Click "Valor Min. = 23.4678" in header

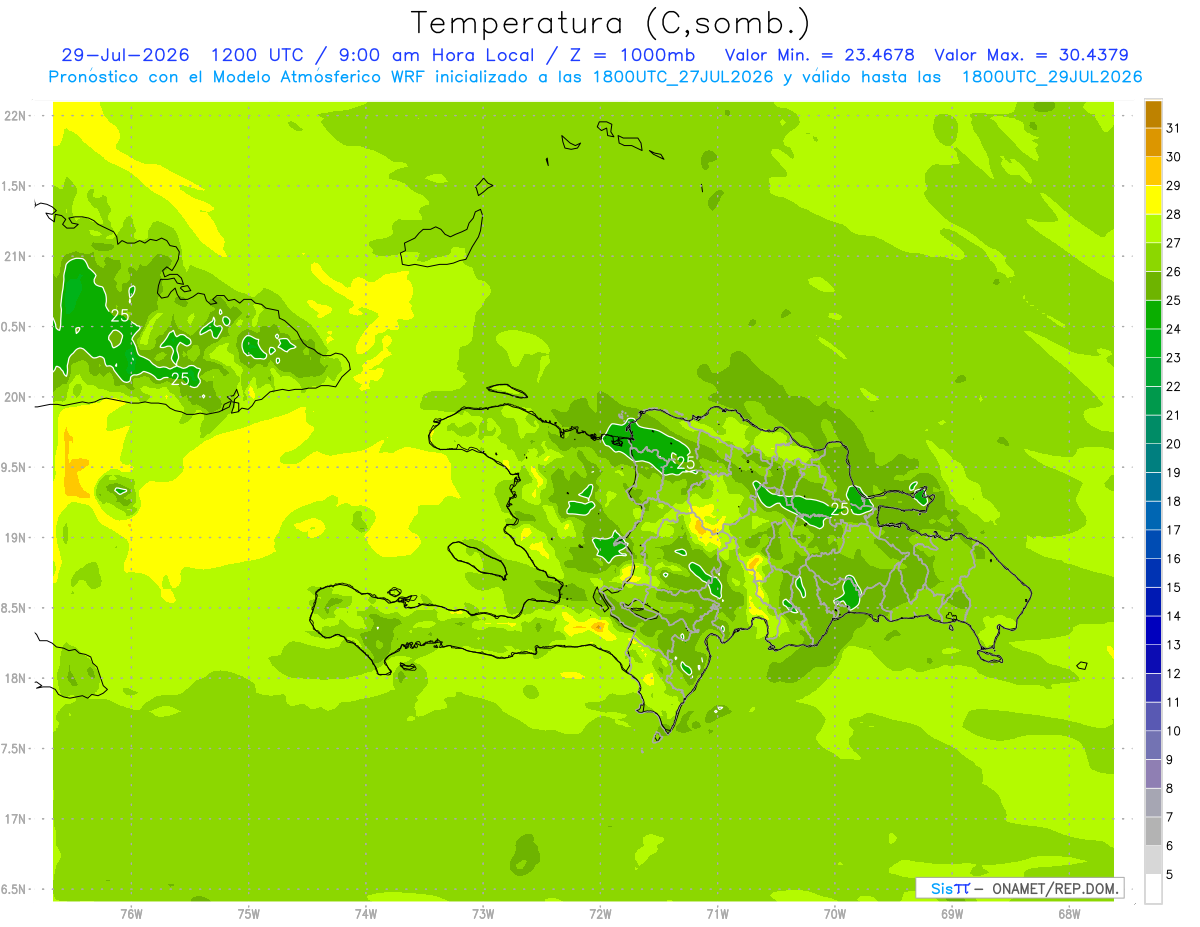pos(820,55)
